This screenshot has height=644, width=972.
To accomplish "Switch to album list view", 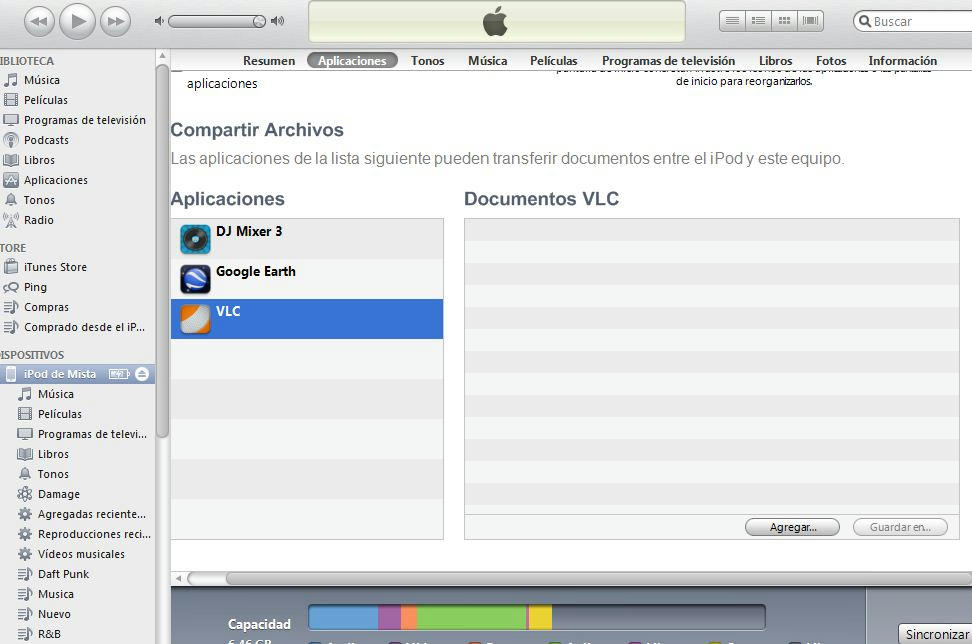I will [758, 21].
